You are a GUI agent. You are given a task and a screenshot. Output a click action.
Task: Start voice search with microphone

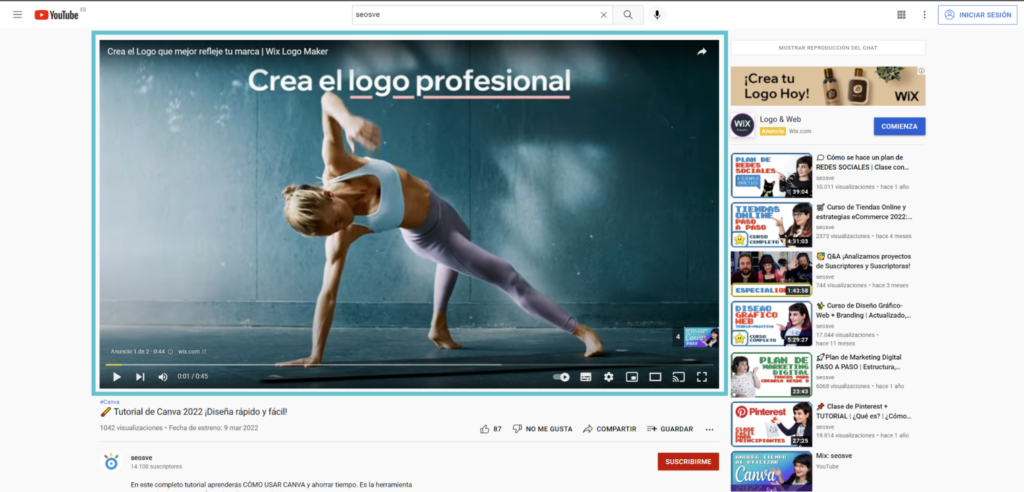(657, 14)
